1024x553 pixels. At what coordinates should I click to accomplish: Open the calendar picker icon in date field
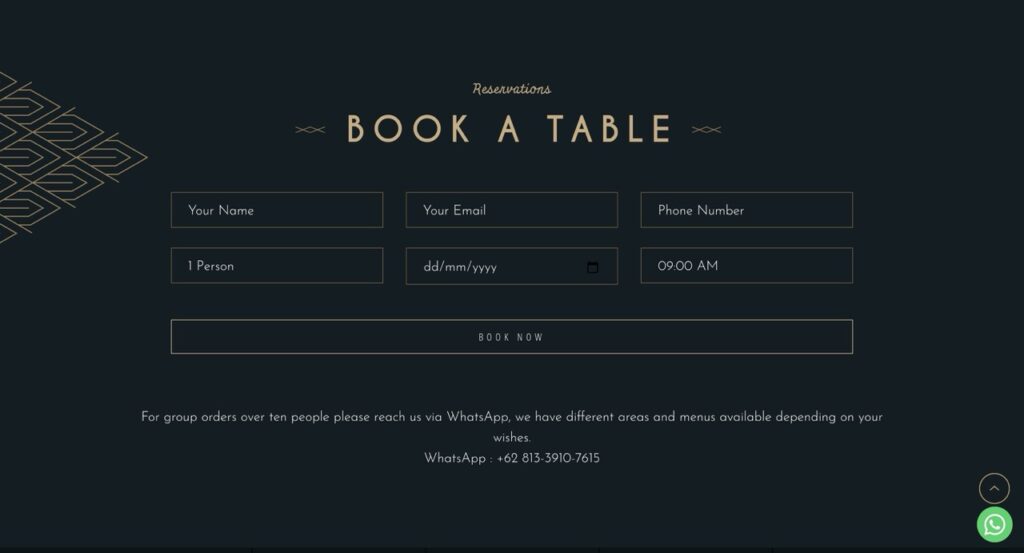[x=592, y=267]
